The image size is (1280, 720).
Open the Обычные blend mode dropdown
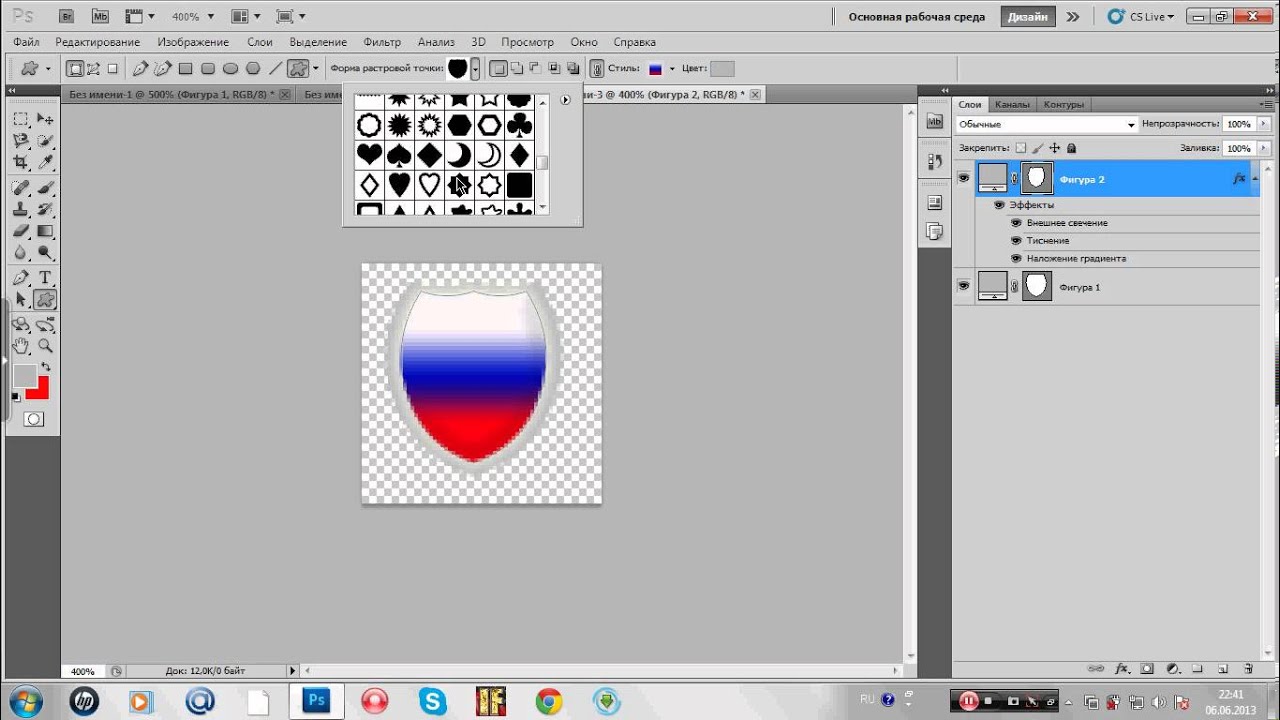(x=1046, y=124)
